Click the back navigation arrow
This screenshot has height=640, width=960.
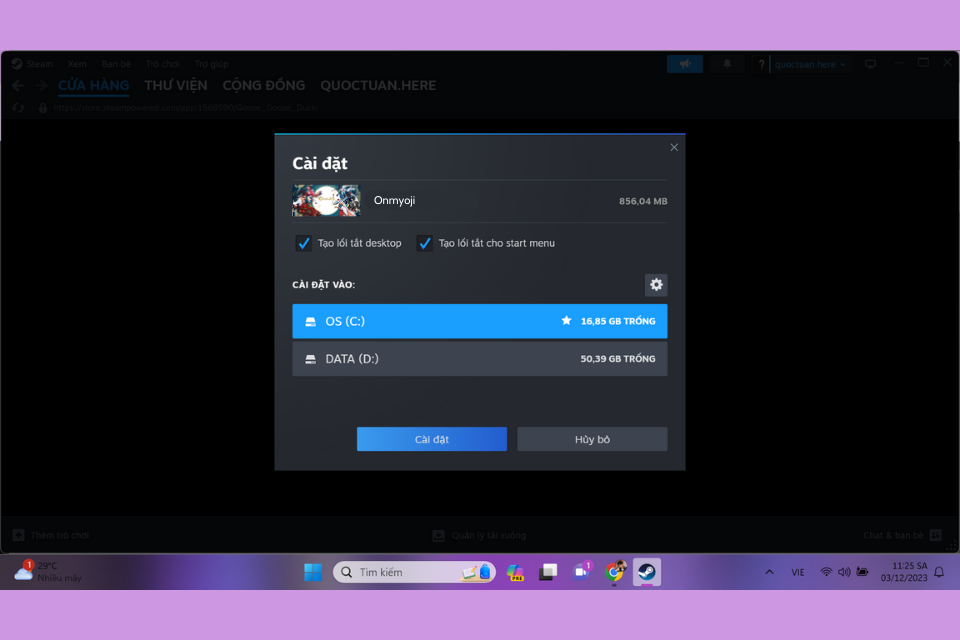18,86
